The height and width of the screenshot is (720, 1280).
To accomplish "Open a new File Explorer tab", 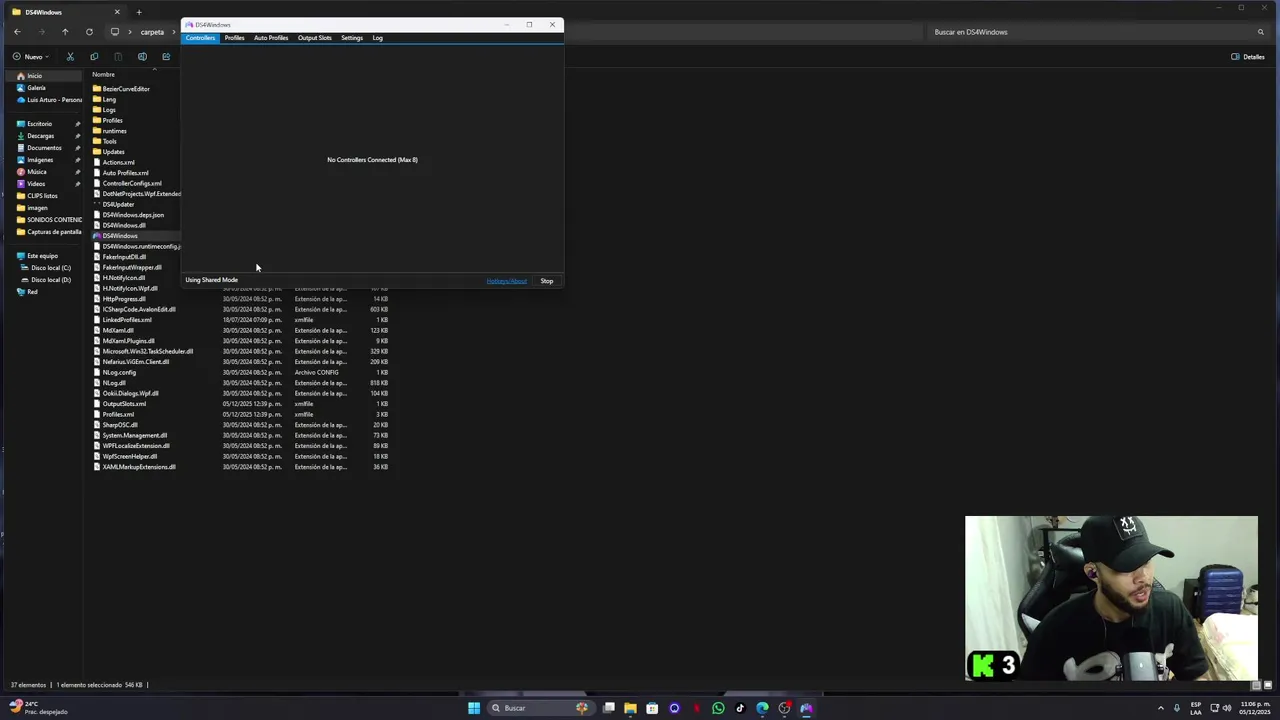I will [x=138, y=12].
